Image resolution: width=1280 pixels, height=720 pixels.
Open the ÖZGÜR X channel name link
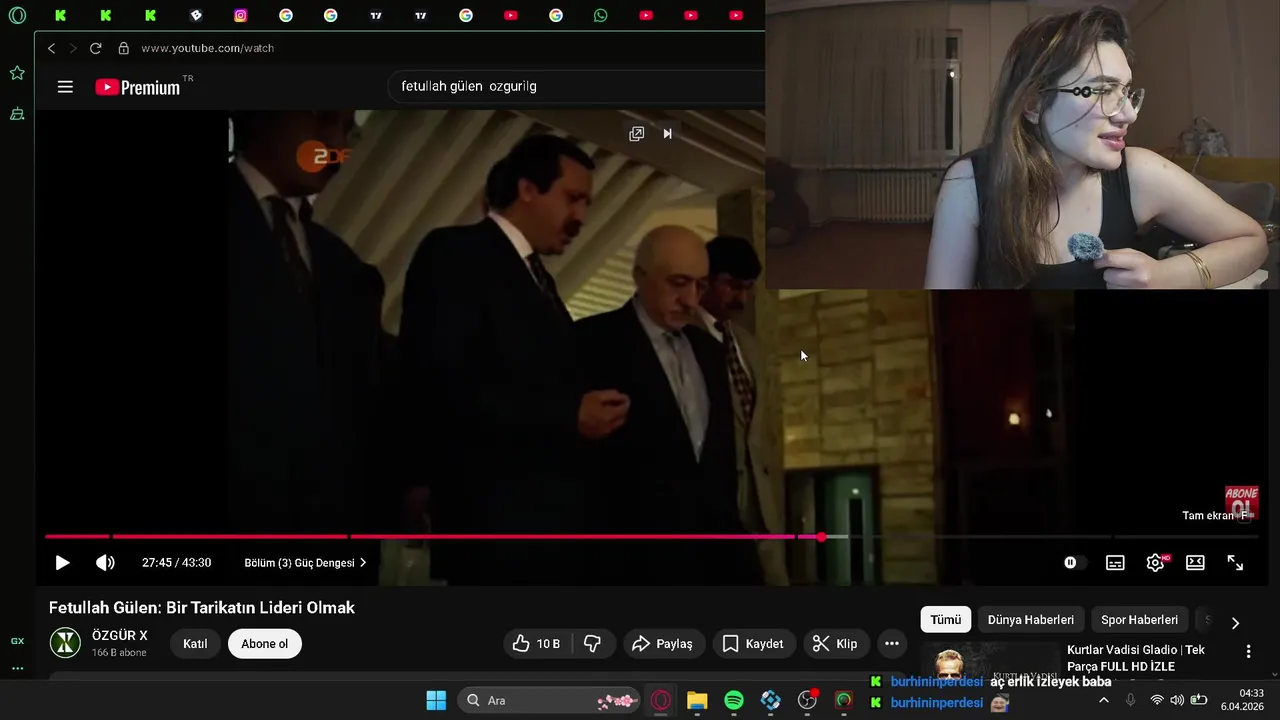(x=119, y=636)
